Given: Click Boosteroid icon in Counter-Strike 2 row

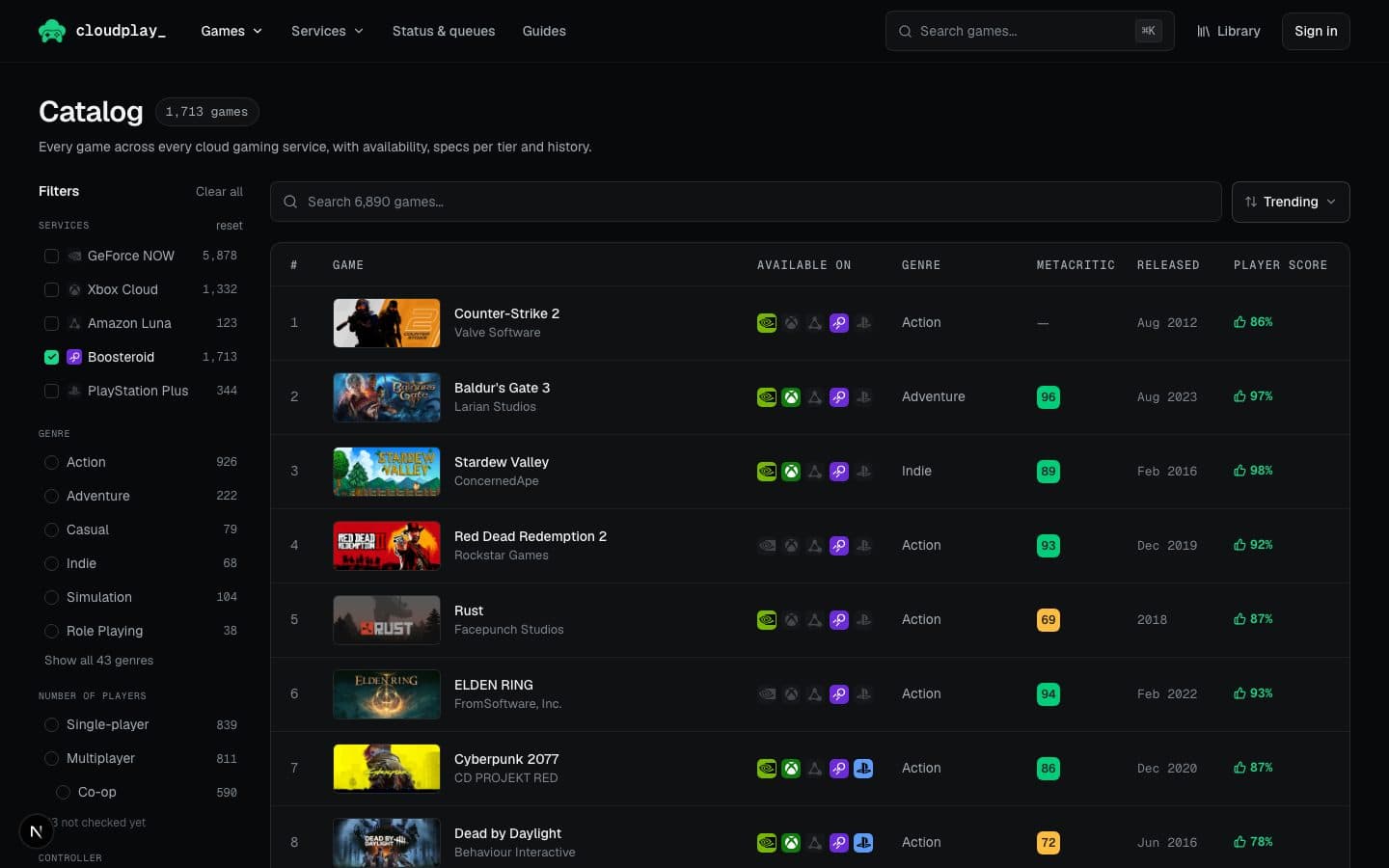Looking at the screenshot, I should tap(839, 323).
